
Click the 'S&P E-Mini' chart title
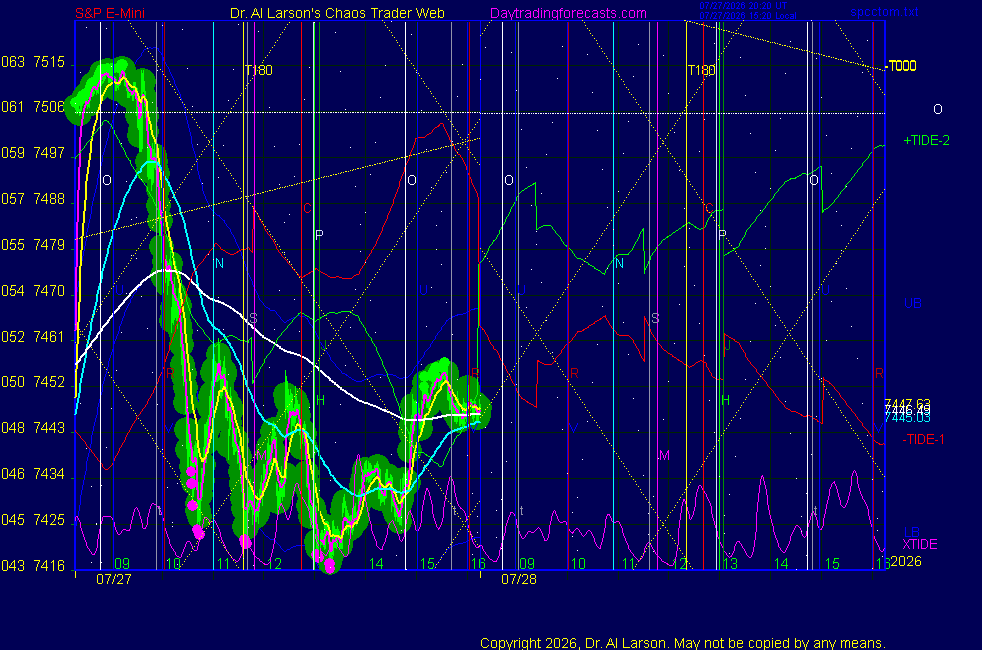(110, 13)
